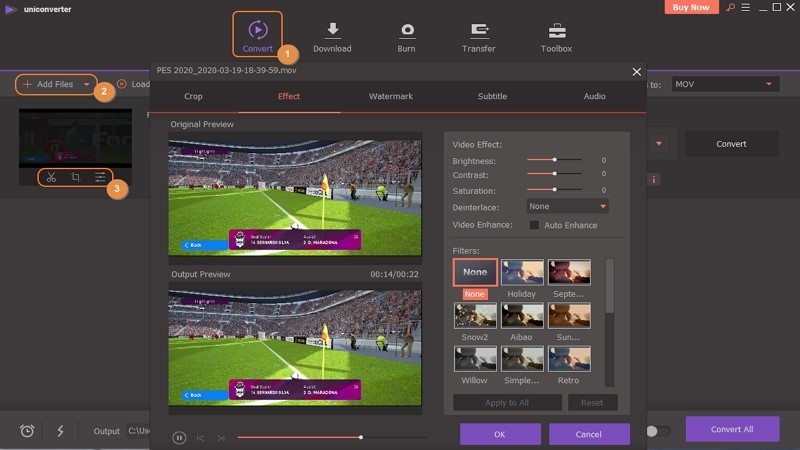Screen dimensions: 800x450
Task: Click the scissors trim icon under thumbnail
Action: click(51, 177)
